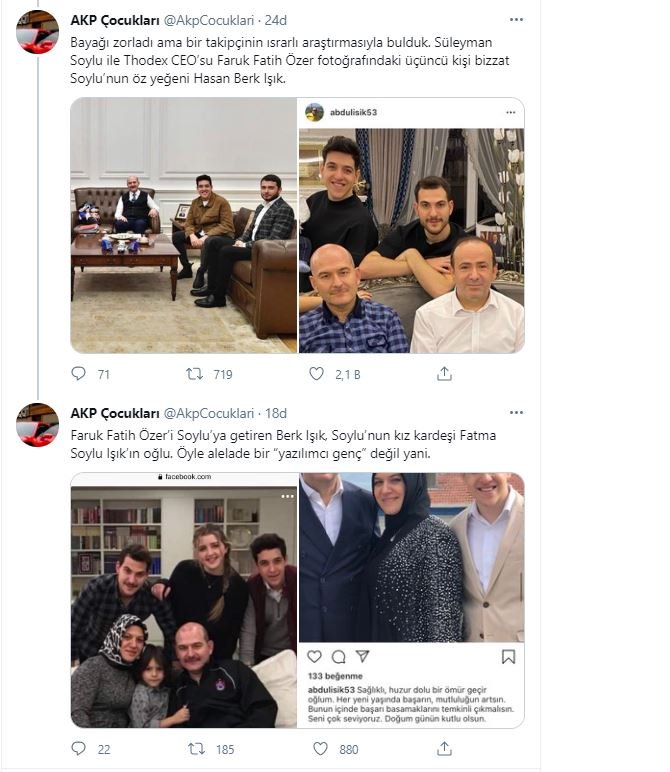Viewport: 670px width, 772px height.
Task: Open @AkpCocuklari handle in second tweet
Action: tap(209, 413)
